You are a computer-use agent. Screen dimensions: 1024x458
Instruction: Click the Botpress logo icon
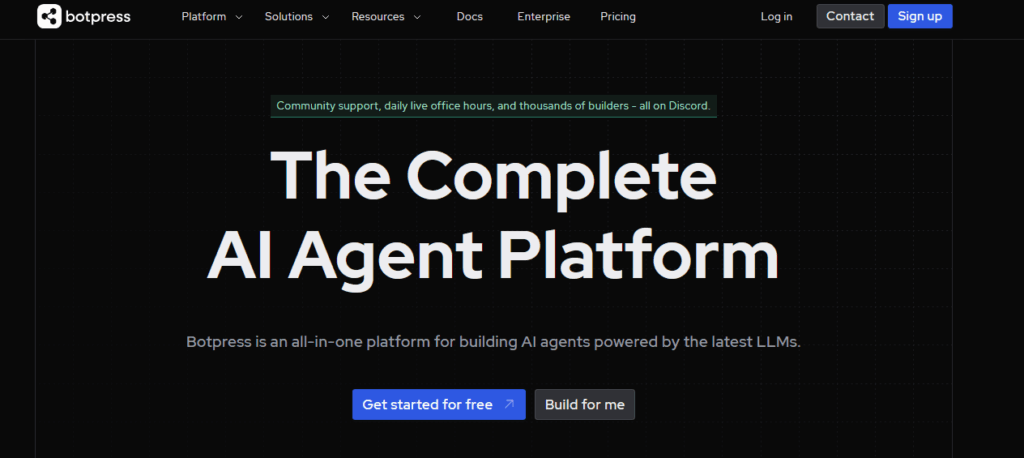pos(50,16)
